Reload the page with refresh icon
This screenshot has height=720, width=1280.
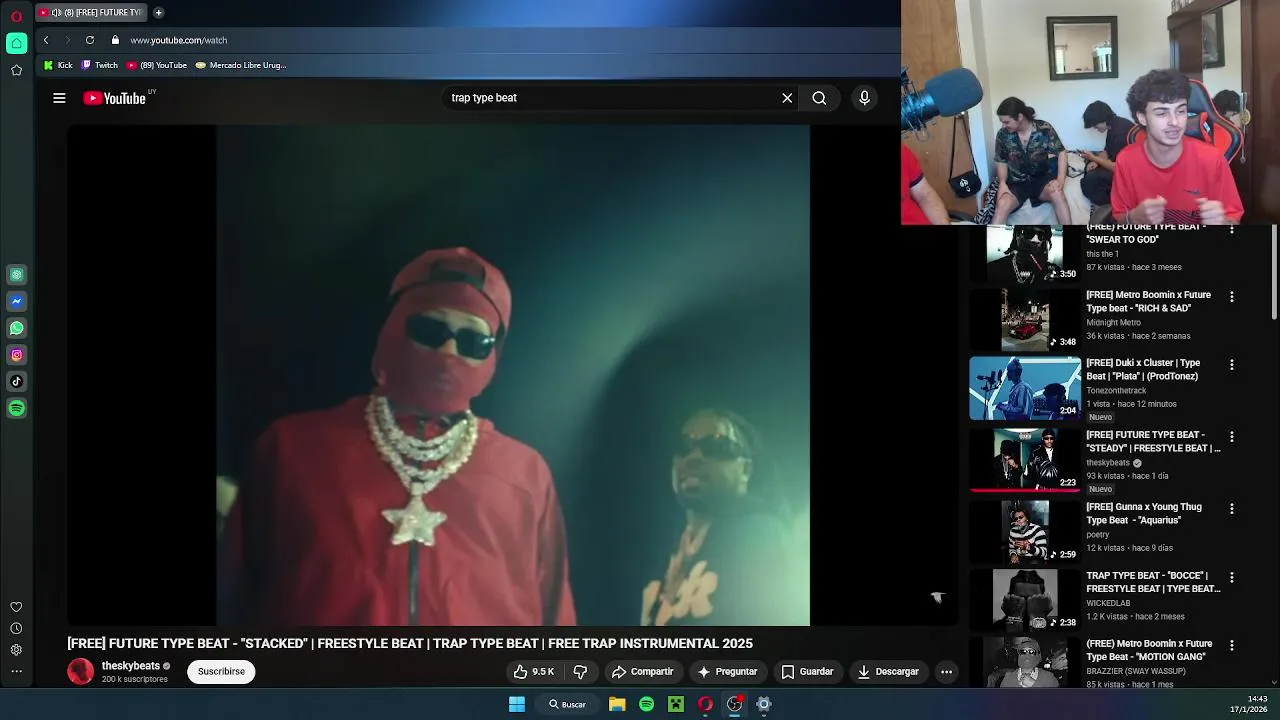pos(90,40)
